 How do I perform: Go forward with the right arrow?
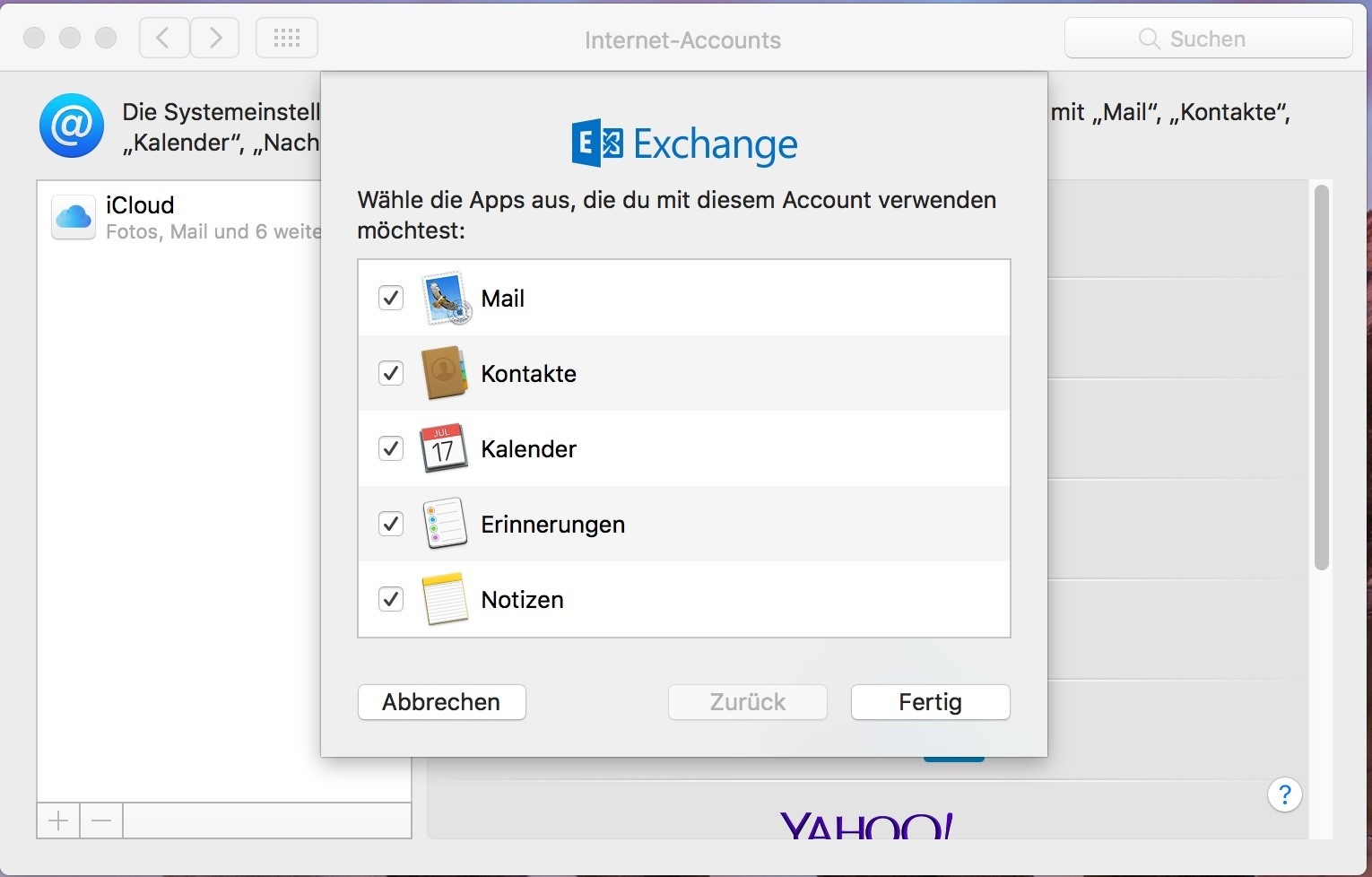[x=214, y=38]
